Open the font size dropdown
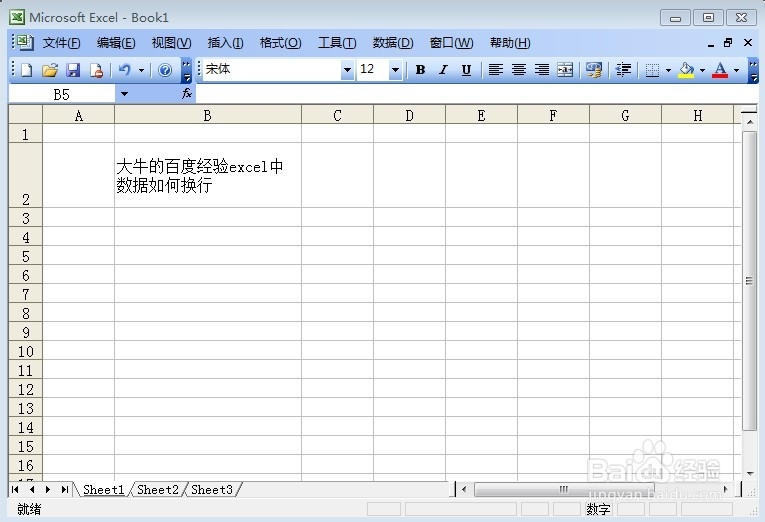The width and height of the screenshot is (765, 522). tap(395, 70)
